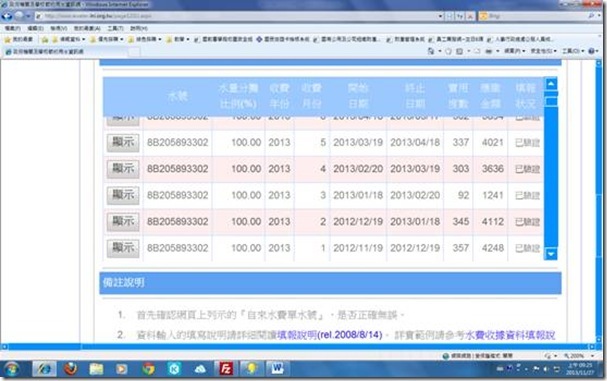This screenshot has height=381, width=607.
Task: Open the cloud application icon in the taskbar
Action: (x=200, y=369)
